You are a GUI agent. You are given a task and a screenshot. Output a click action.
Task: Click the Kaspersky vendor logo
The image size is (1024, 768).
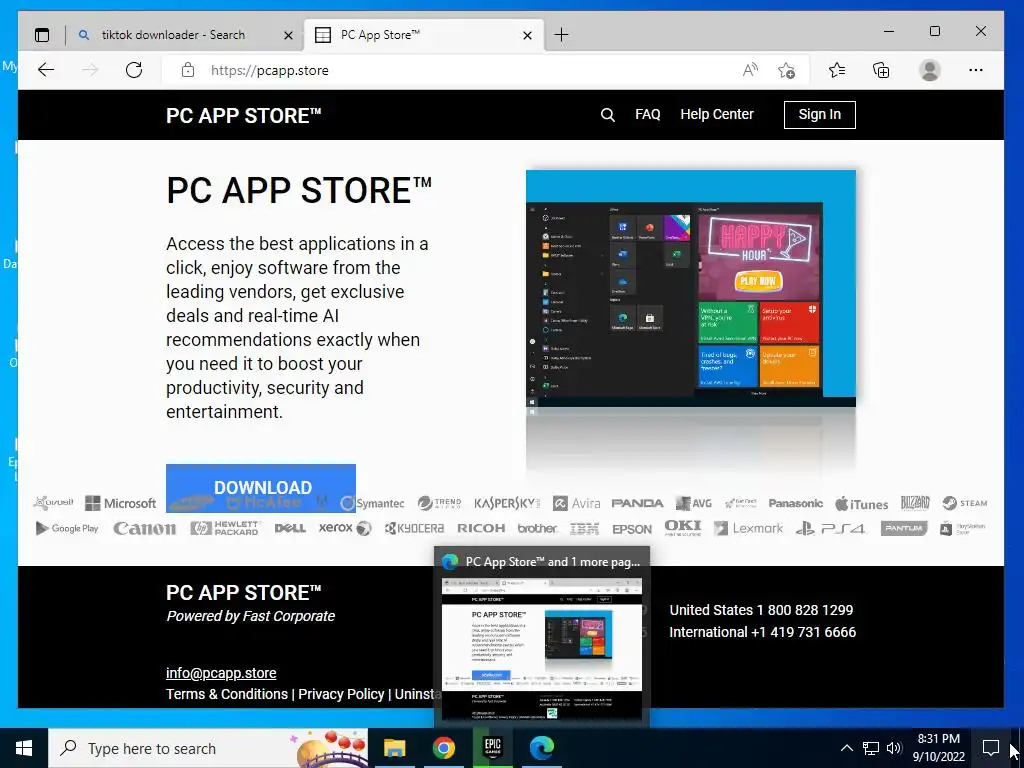[507, 503]
